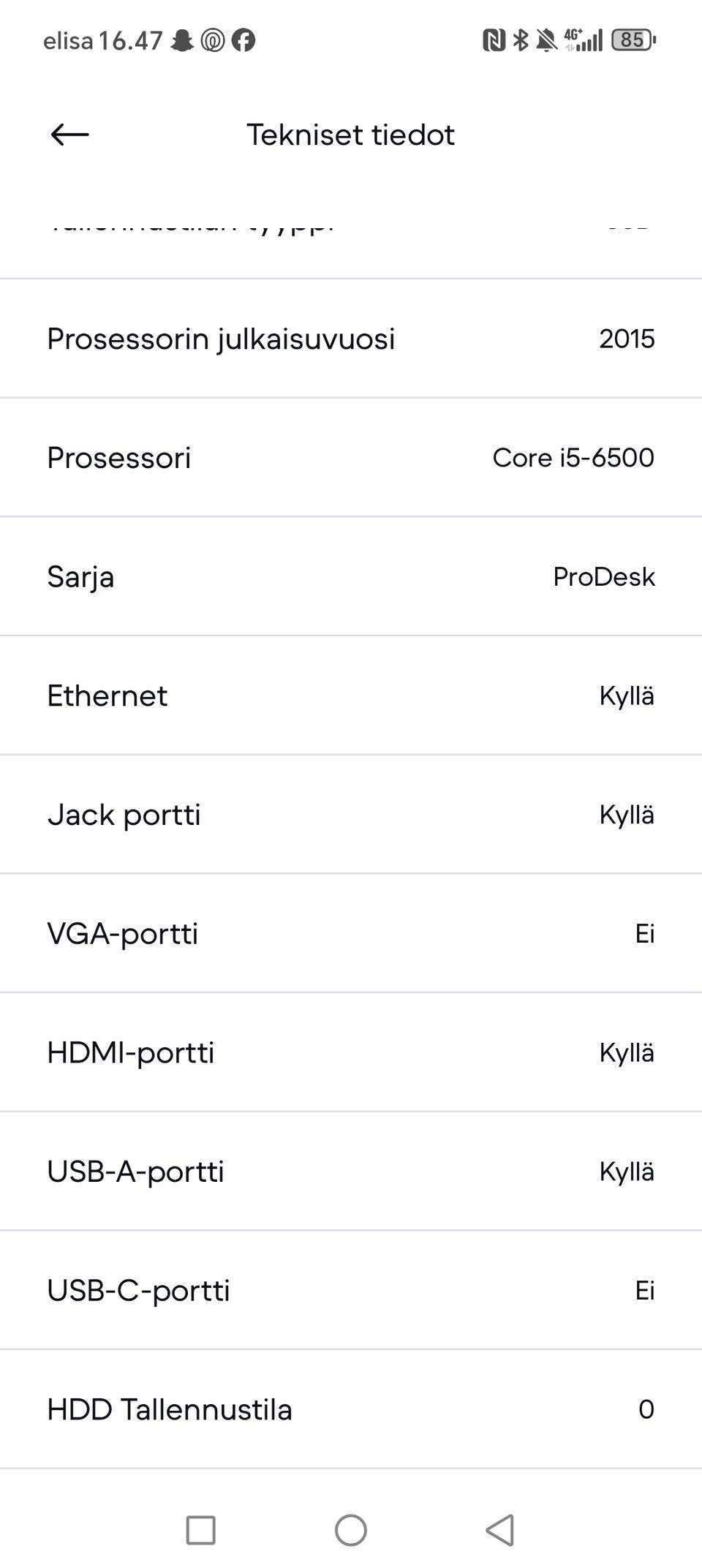This screenshot has height=1568, width=702.
Task: Tap the back arrow icon
Action: click(x=70, y=135)
